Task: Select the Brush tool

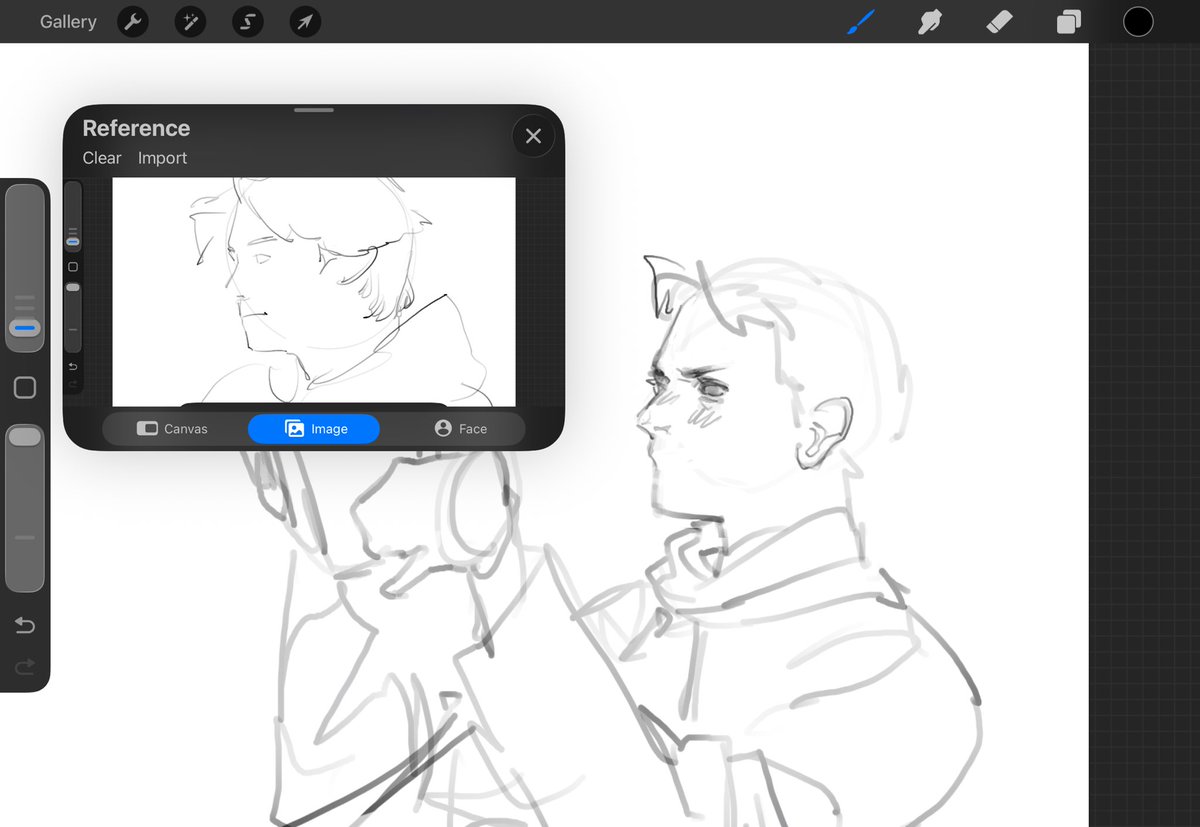Action: (861, 22)
